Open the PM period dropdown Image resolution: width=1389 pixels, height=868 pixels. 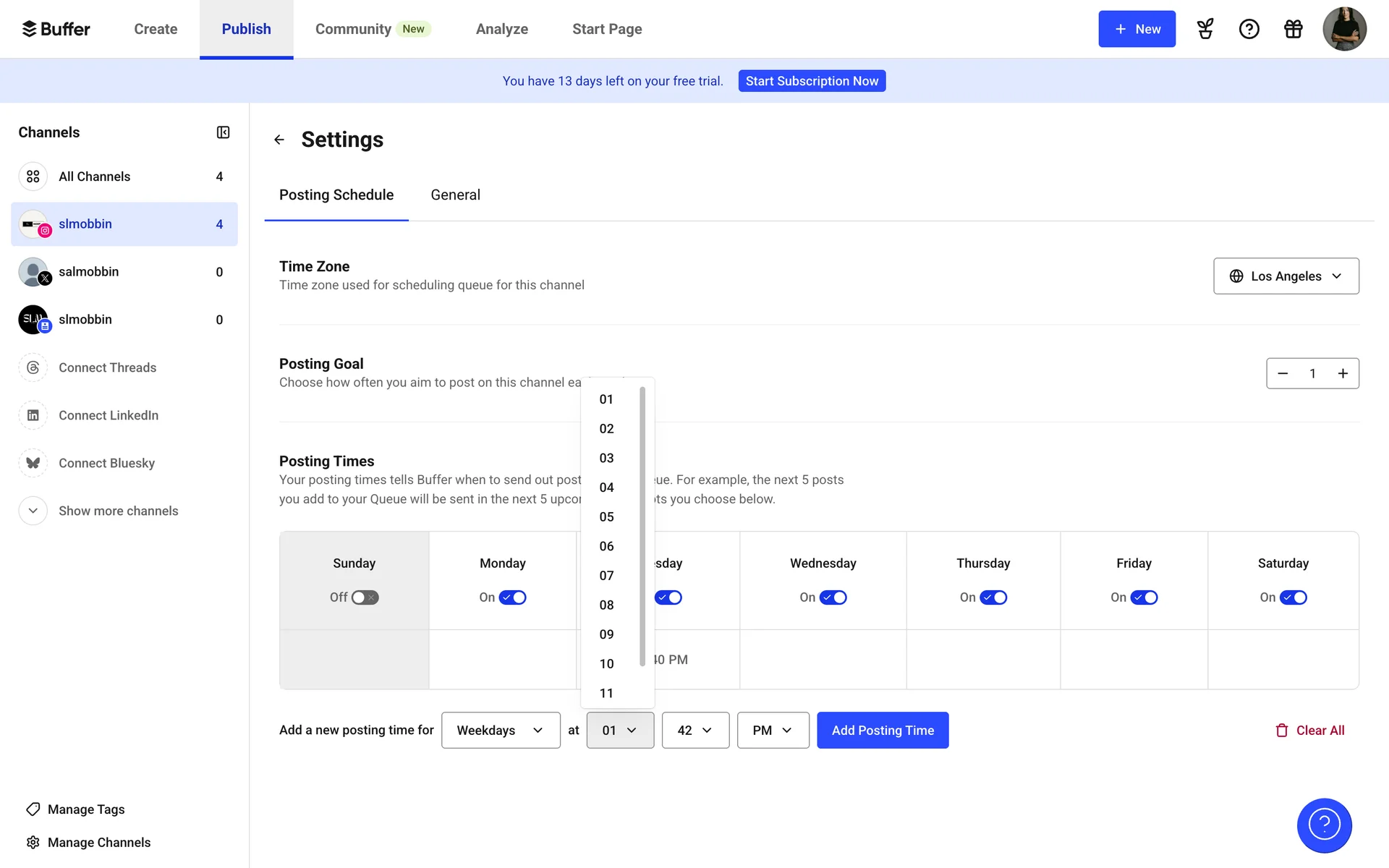coord(773,731)
